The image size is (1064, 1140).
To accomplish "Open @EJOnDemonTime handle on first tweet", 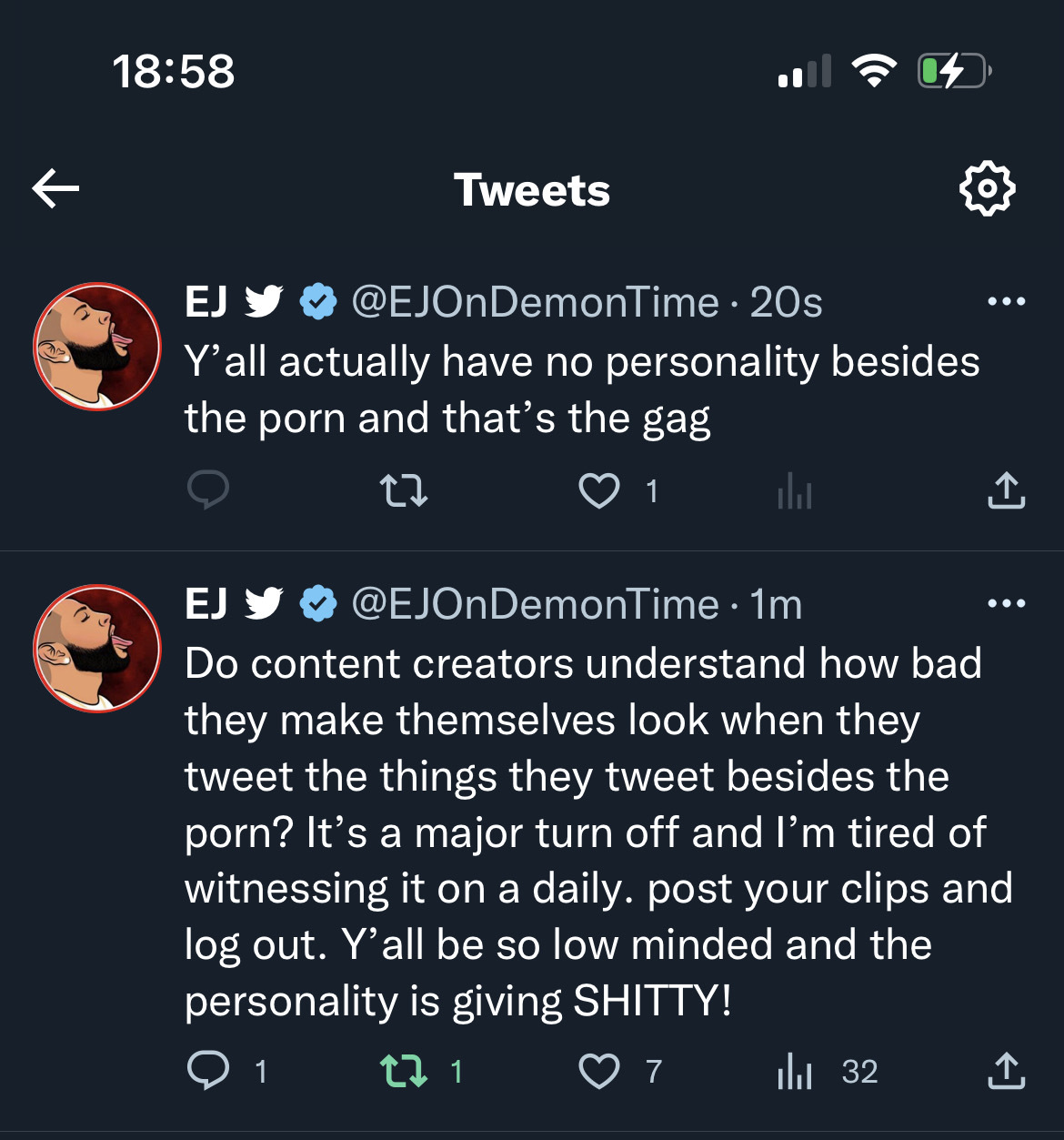I will pos(535,302).
